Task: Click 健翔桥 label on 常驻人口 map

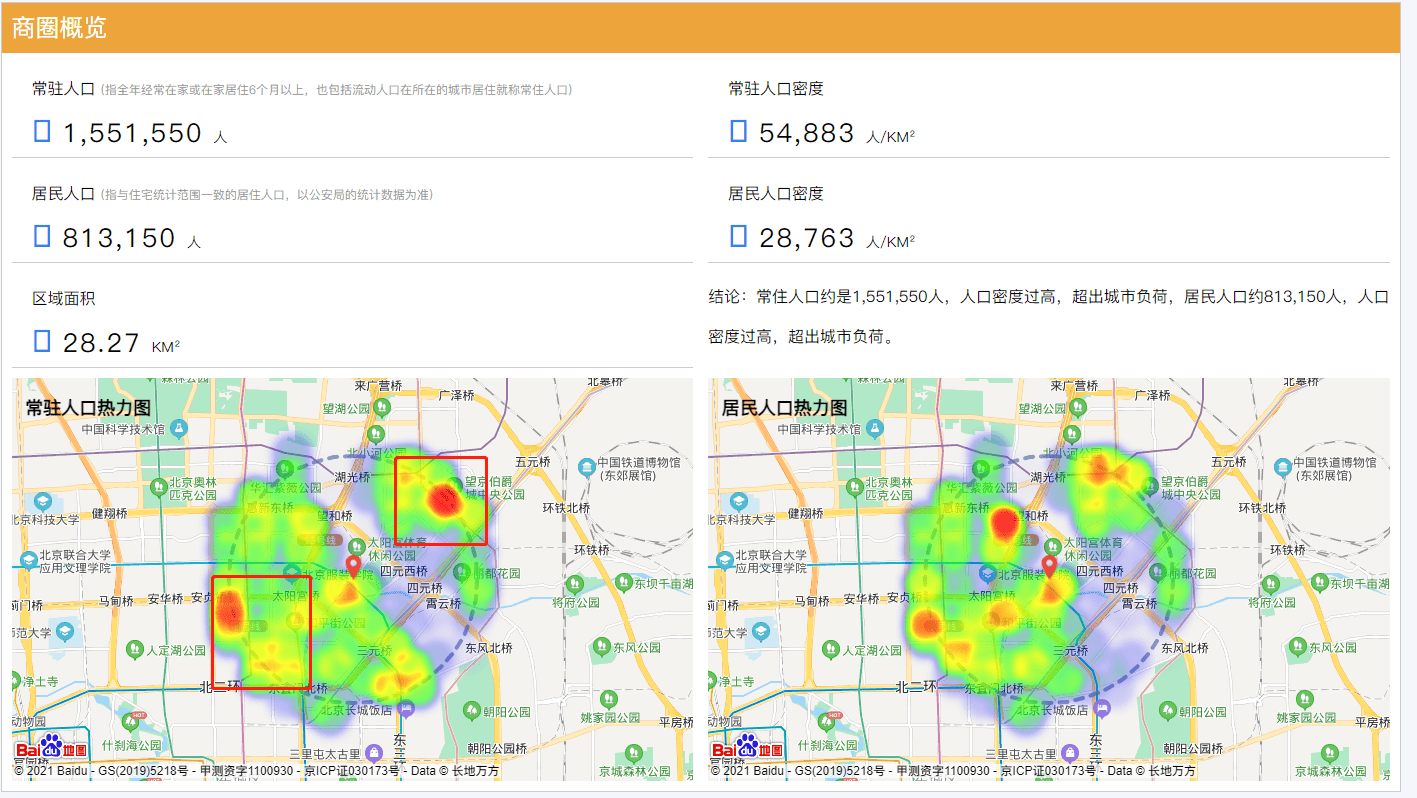Action: [109, 512]
